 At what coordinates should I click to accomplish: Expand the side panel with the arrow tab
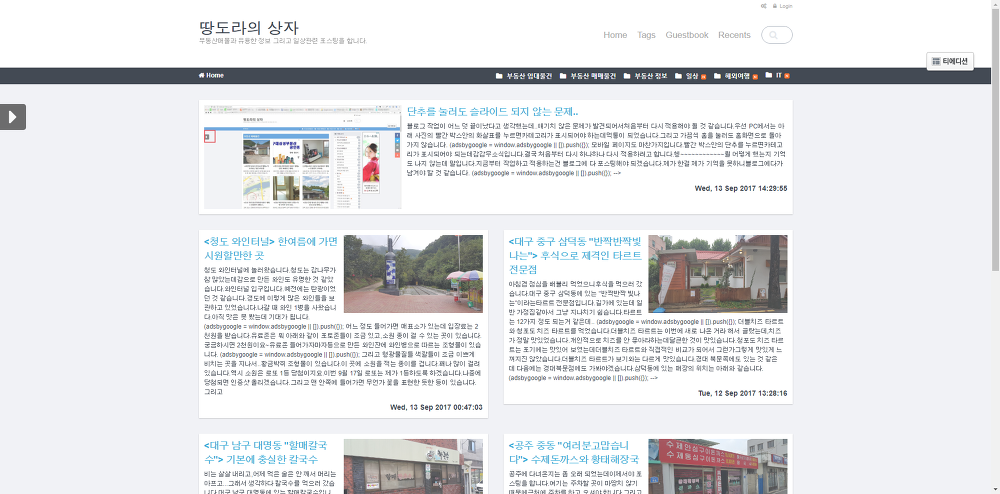pos(13,117)
